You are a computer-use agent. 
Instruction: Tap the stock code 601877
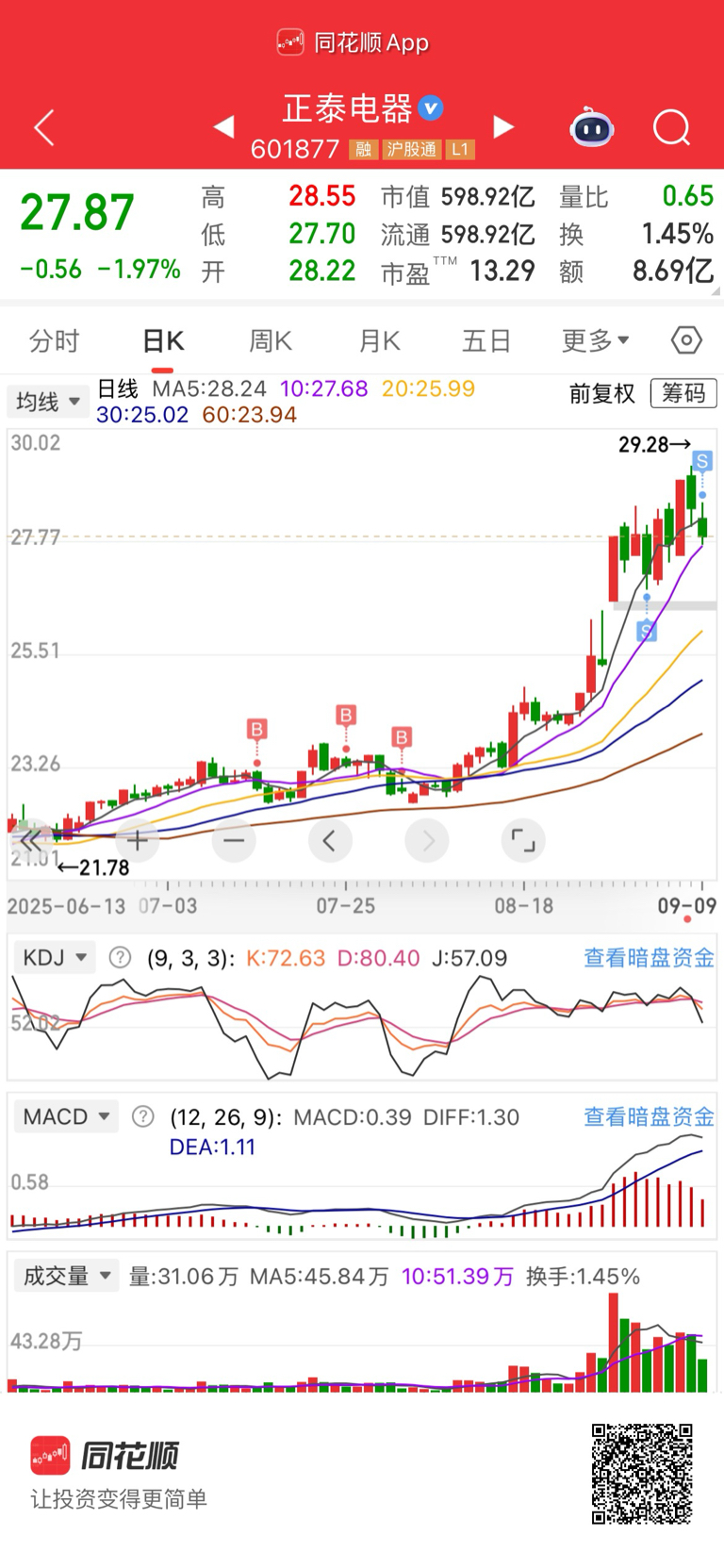point(295,150)
